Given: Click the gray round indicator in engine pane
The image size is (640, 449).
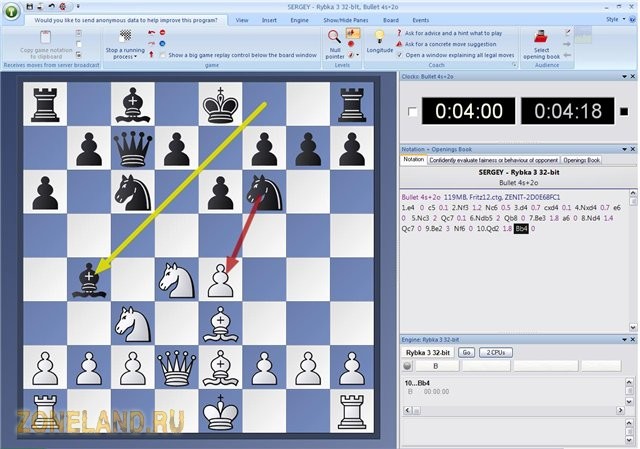Looking at the screenshot, I should [x=407, y=366].
